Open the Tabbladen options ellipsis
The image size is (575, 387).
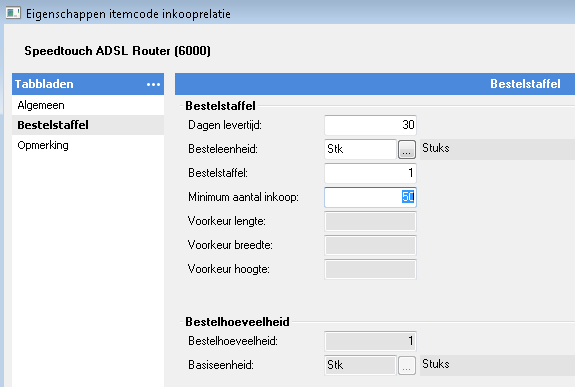click(153, 84)
